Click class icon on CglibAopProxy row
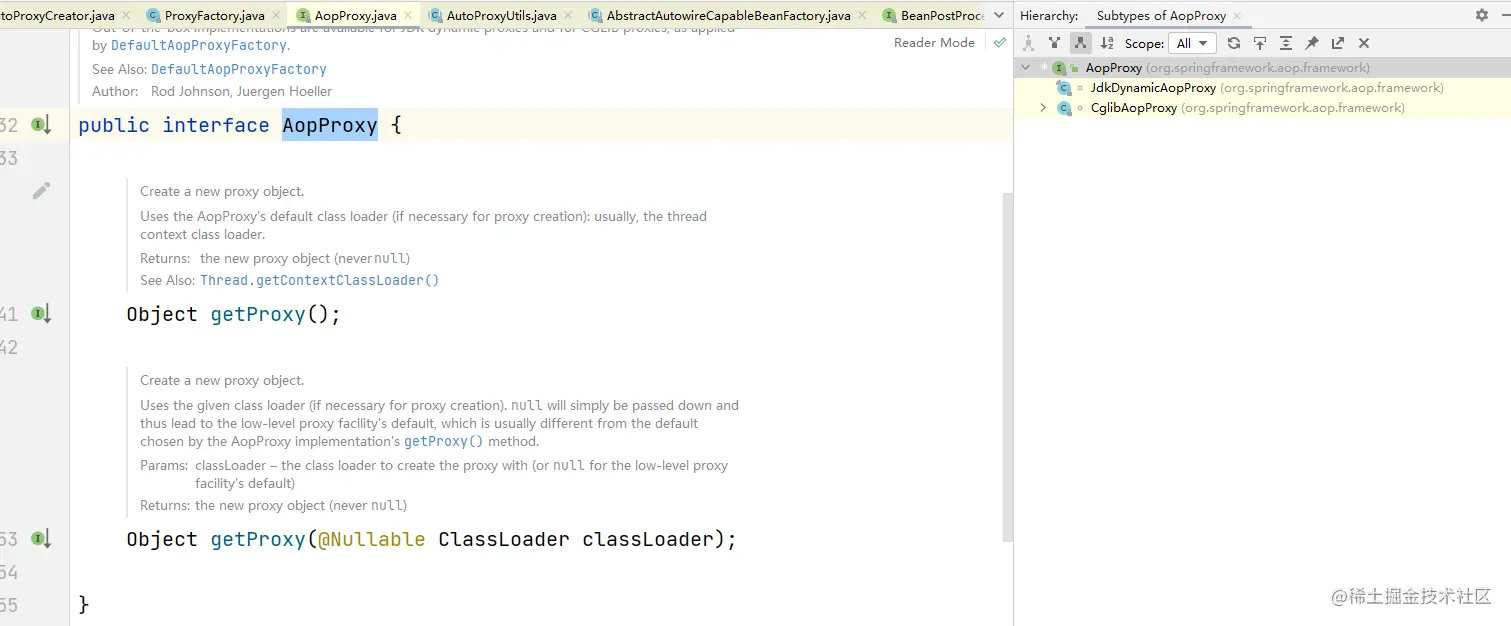The width and height of the screenshot is (1511, 626). (x=1064, y=108)
